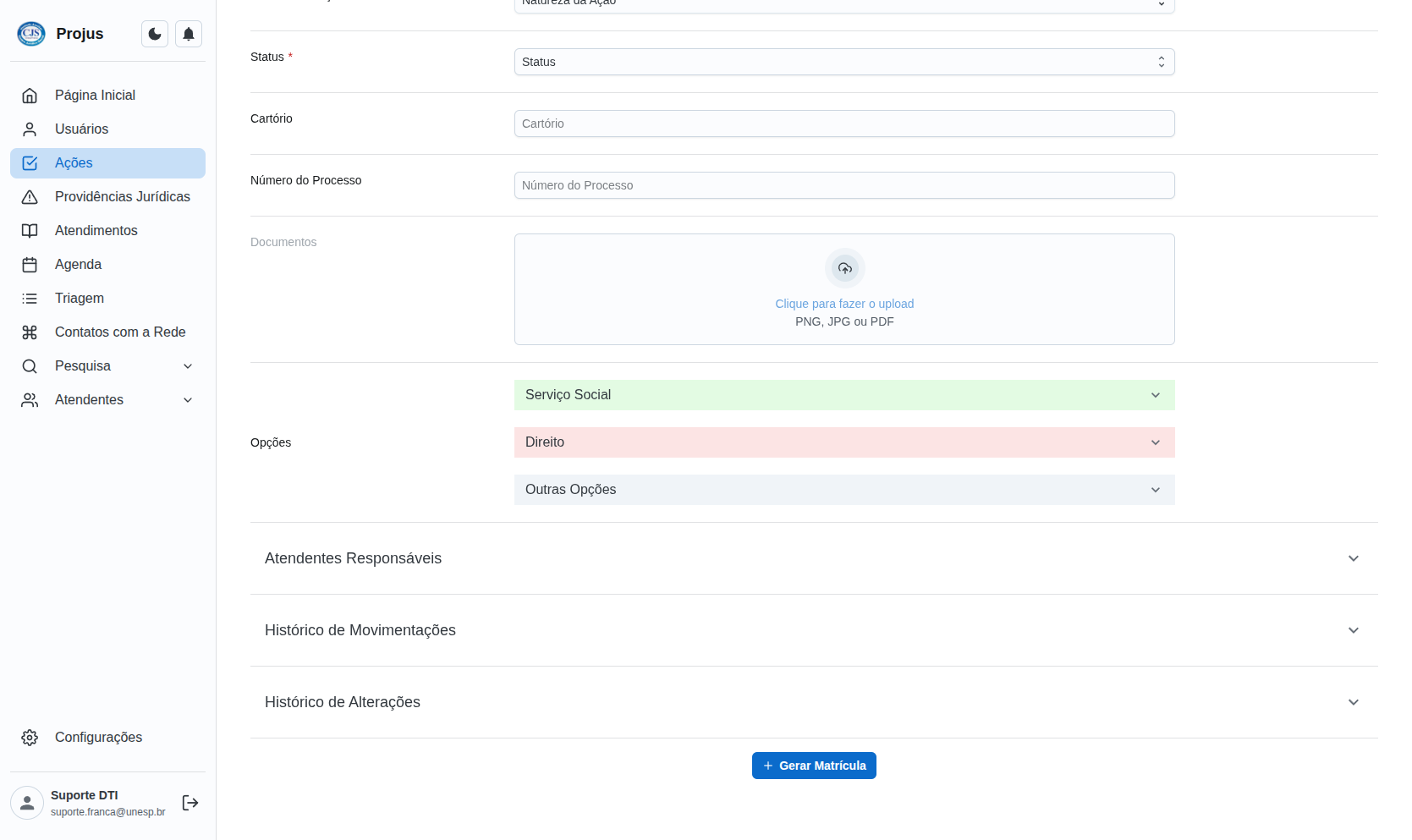Click the cloud upload icon in Documentos
This screenshot has width=1412, height=840.
(844, 268)
